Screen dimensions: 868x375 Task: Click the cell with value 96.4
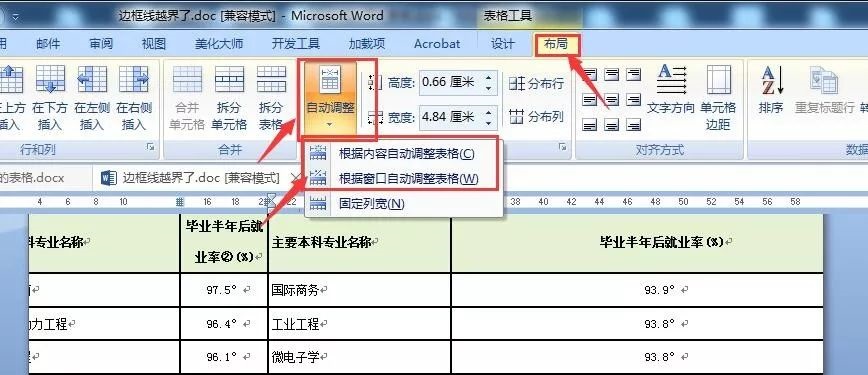224,323
